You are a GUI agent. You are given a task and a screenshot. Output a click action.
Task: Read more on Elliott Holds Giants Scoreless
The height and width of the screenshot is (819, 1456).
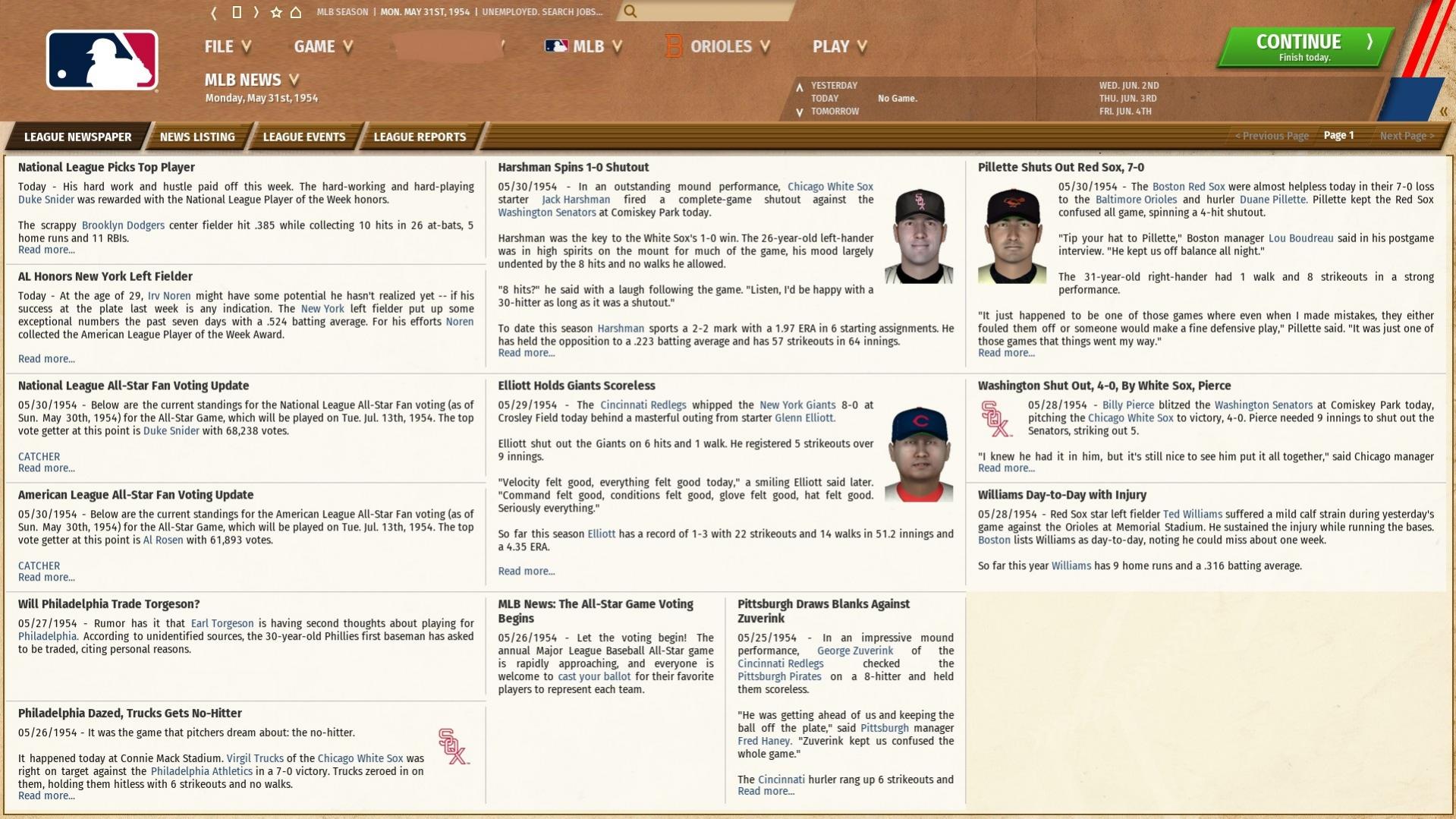point(527,572)
